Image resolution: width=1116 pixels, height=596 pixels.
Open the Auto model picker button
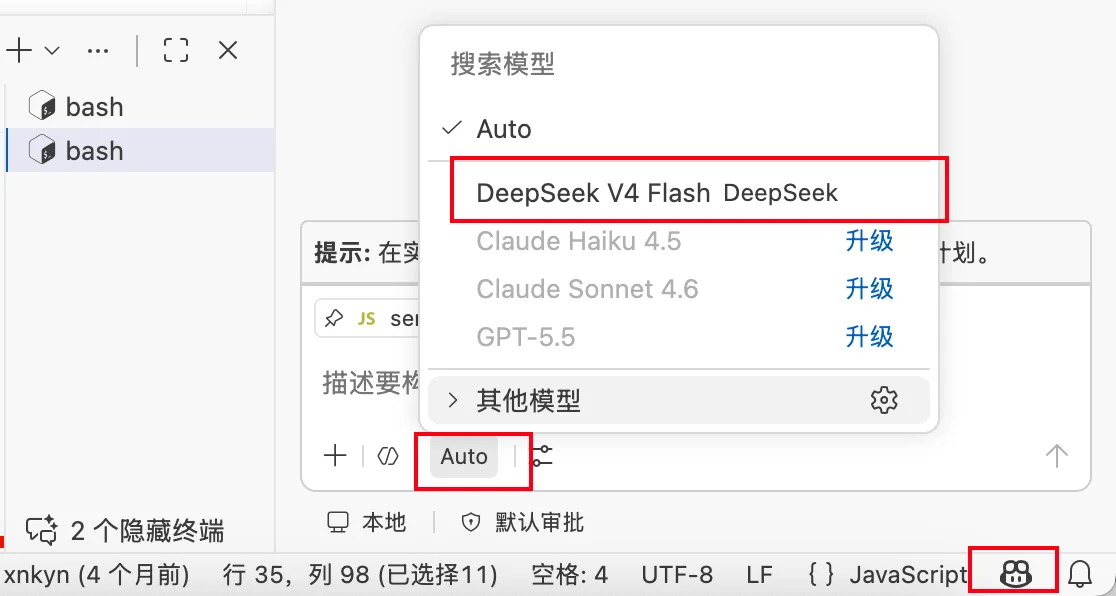(464, 456)
